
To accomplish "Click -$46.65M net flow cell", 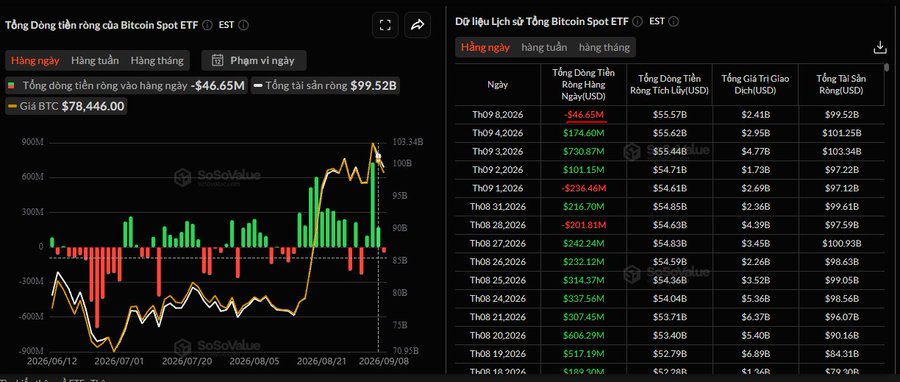I will 584,115.
